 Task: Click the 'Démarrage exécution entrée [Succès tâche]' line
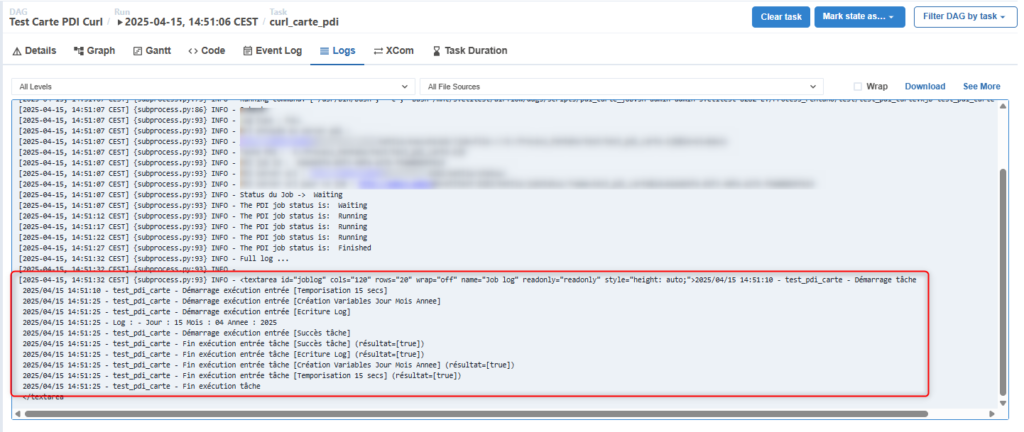pos(186,333)
